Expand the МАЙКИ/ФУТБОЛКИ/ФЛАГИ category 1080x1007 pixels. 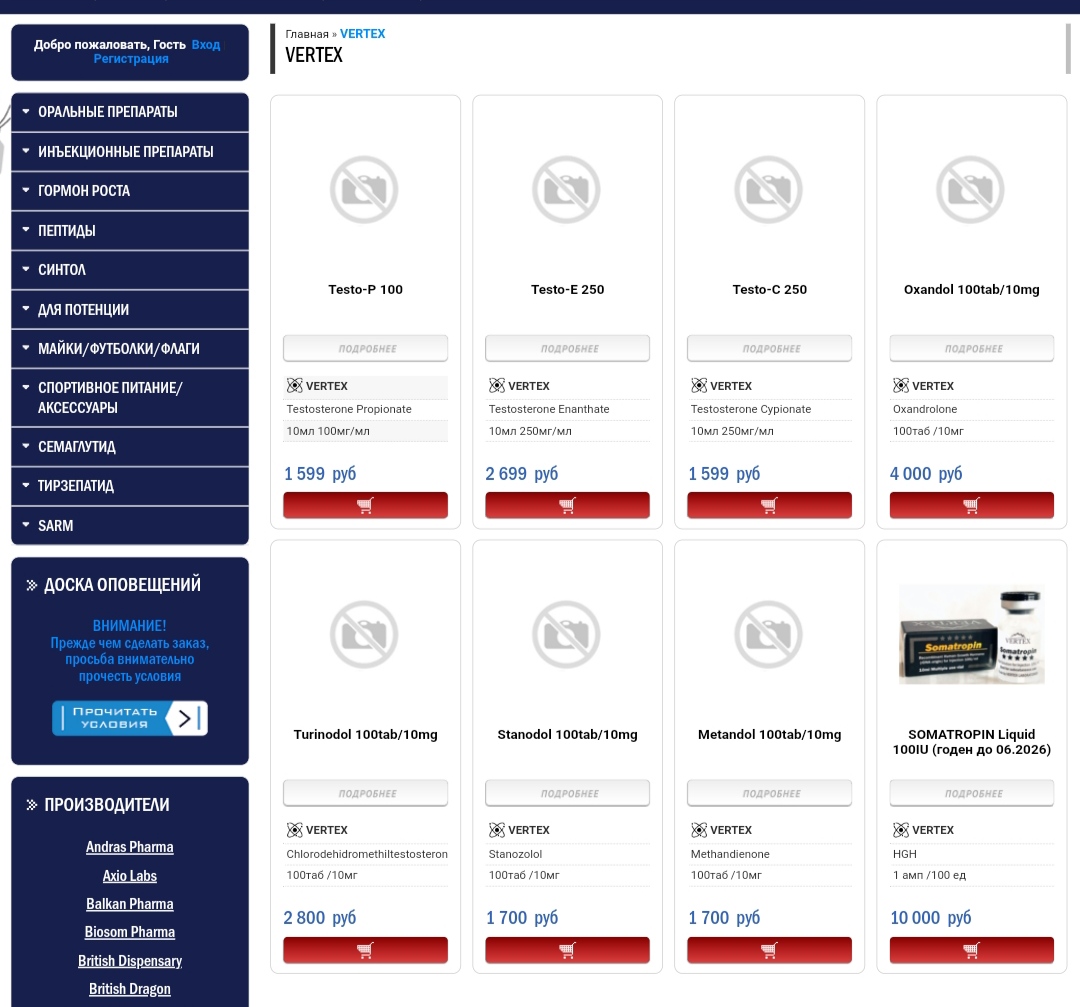pyautogui.click(x=129, y=349)
